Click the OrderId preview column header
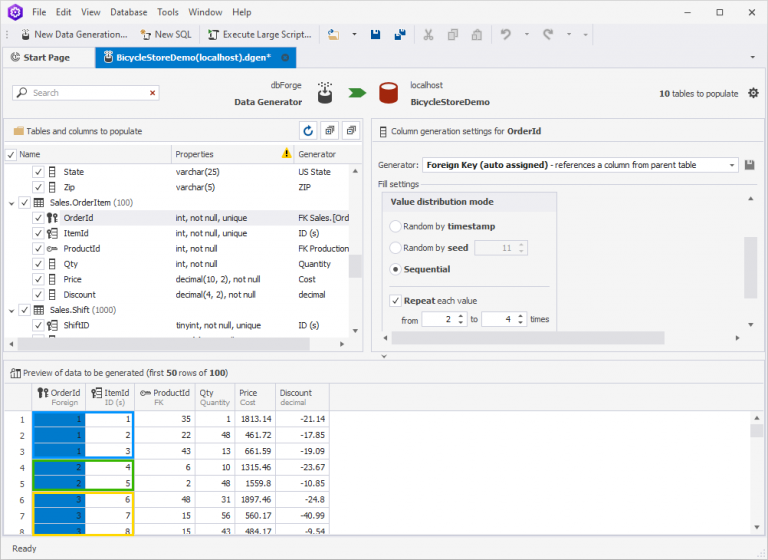This screenshot has height=560, width=768. click(59, 397)
